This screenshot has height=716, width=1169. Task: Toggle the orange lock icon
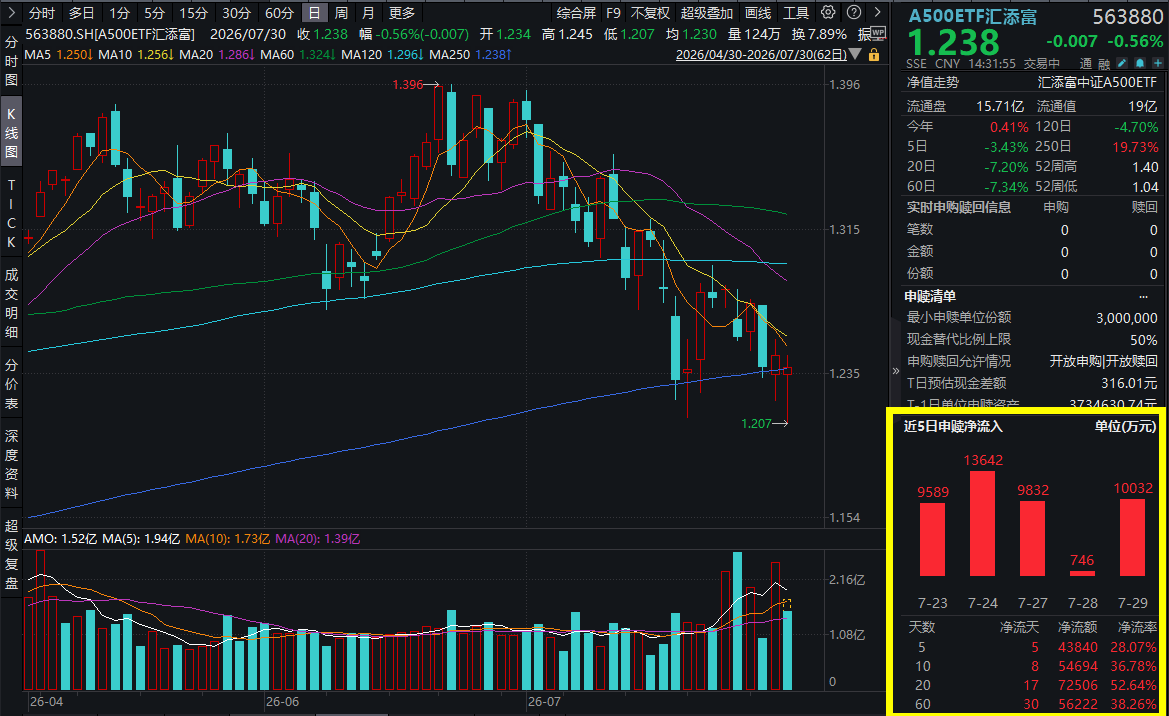tap(874, 54)
